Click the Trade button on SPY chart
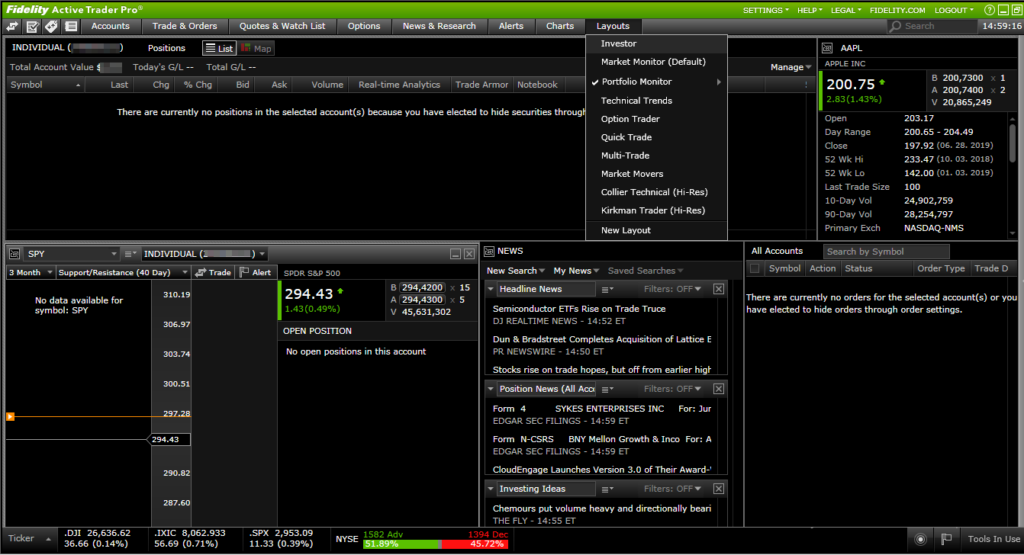Viewport: 1024px width, 555px height. 213,272
